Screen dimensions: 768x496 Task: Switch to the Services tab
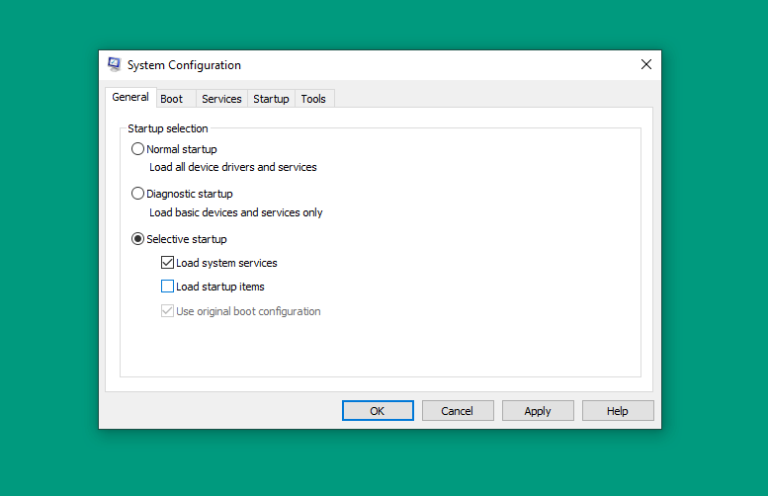tap(221, 99)
